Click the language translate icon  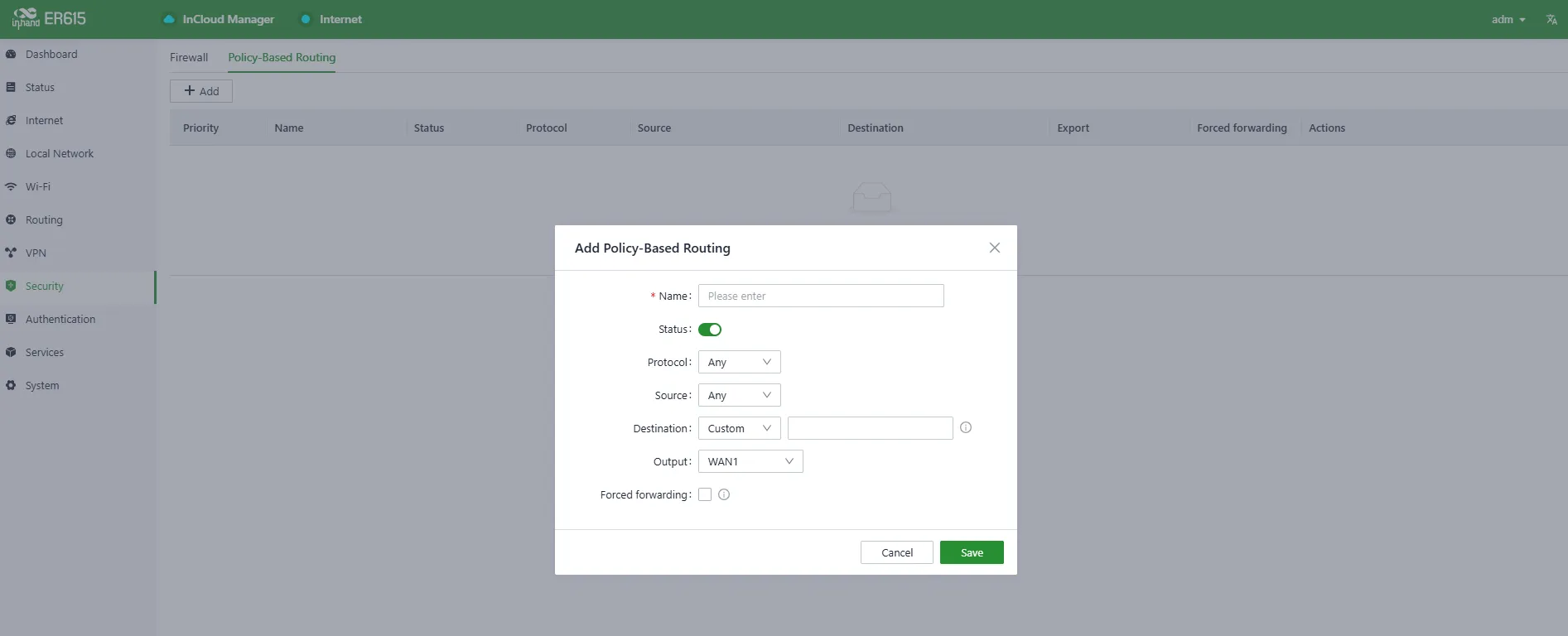(1551, 19)
